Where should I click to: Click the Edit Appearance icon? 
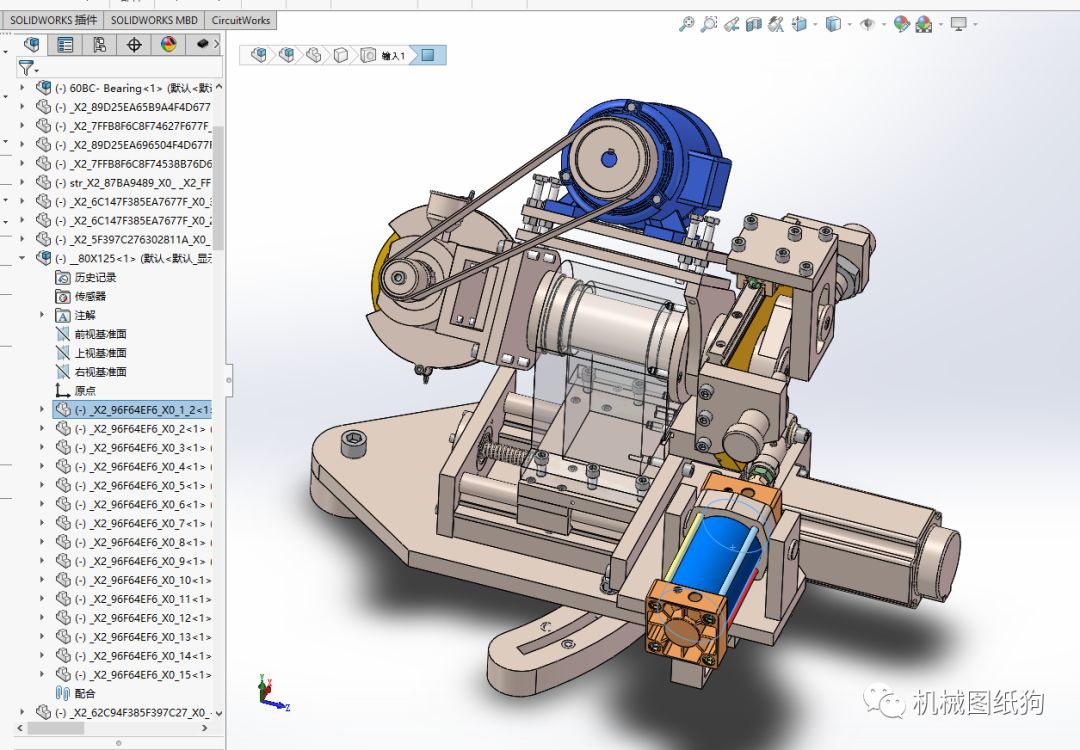pyautogui.click(x=901, y=24)
